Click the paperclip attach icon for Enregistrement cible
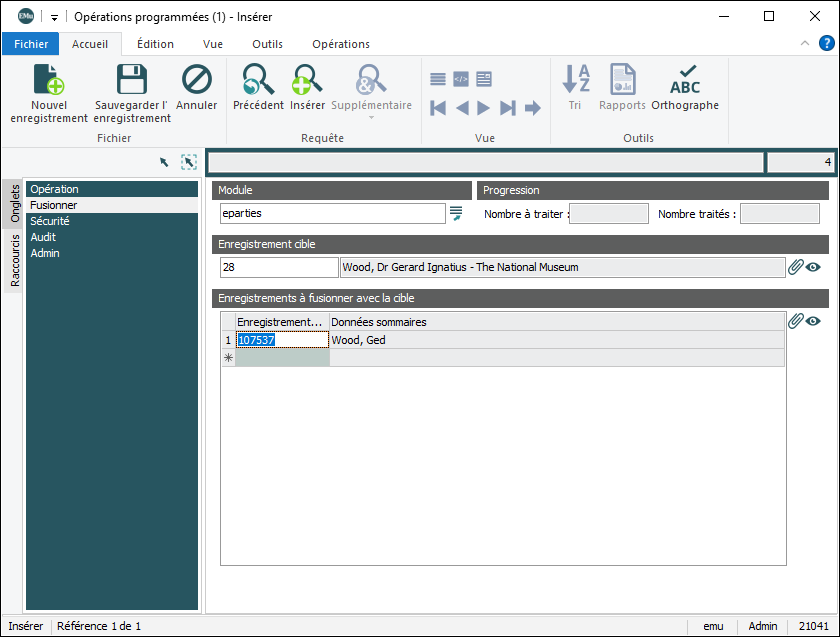This screenshot has width=840, height=637. pos(796,267)
